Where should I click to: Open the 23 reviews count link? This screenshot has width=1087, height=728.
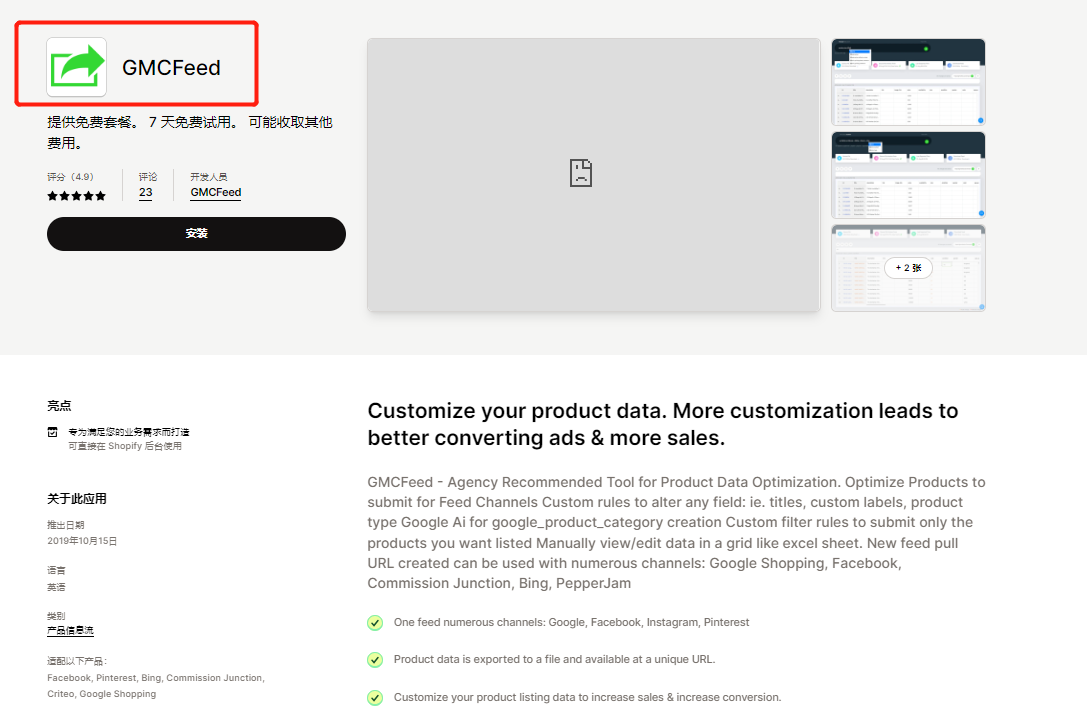(146, 193)
